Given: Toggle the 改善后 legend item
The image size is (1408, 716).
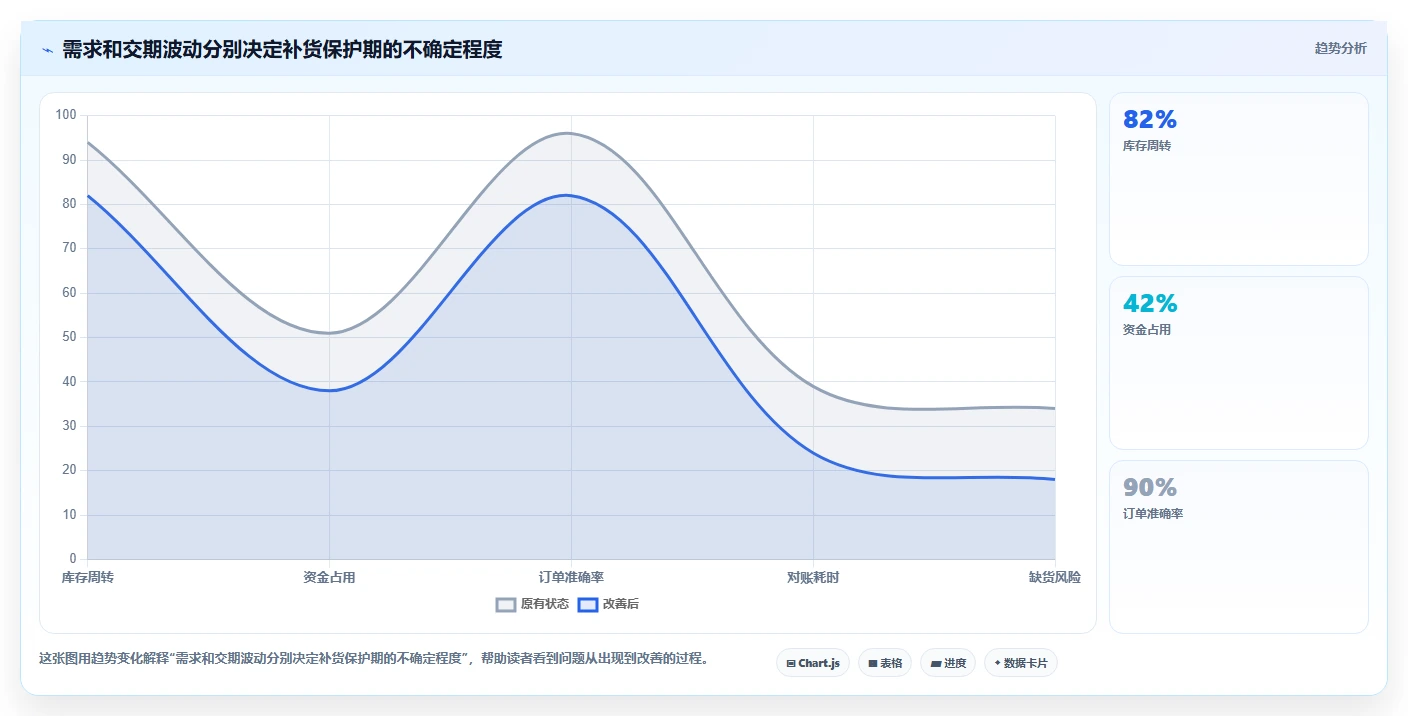Looking at the screenshot, I should [x=609, y=604].
